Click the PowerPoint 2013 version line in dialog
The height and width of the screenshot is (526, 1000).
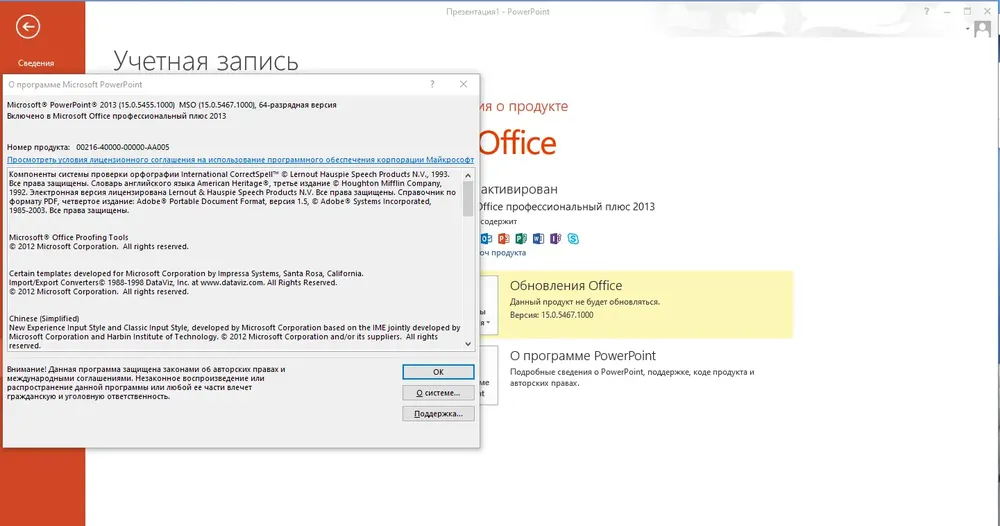click(x=172, y=105)
